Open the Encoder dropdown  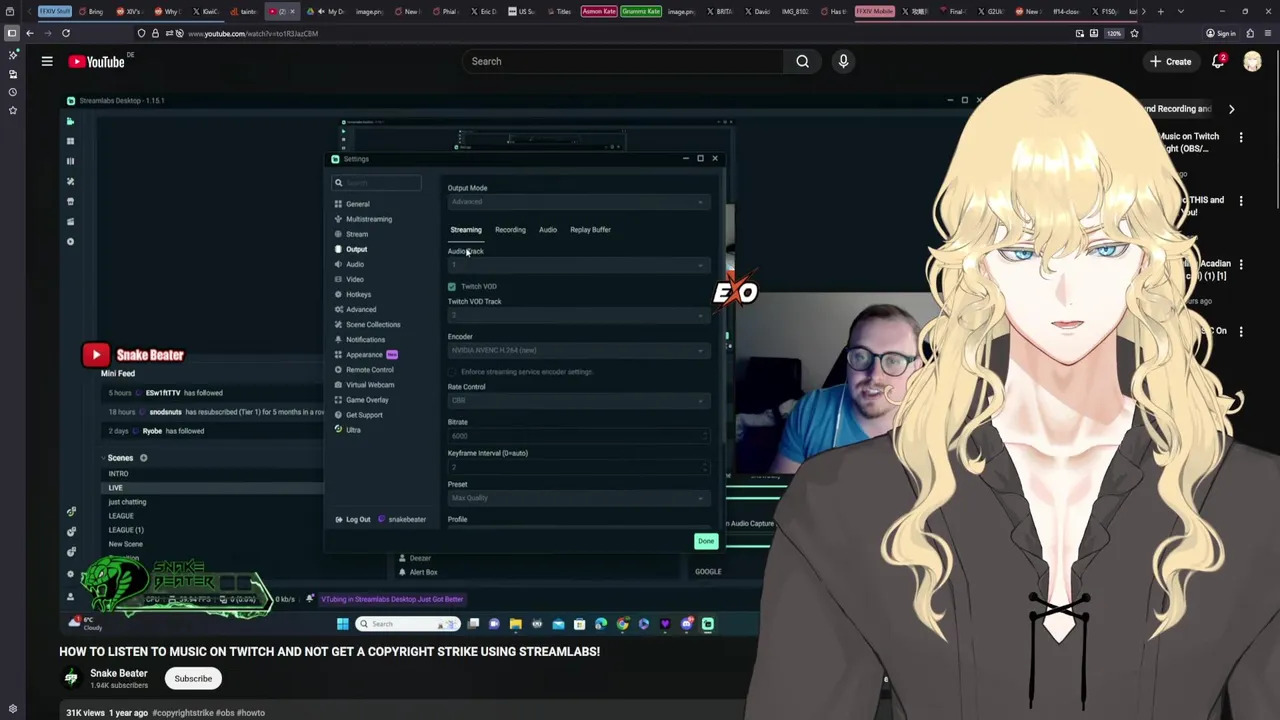[577, 350]
